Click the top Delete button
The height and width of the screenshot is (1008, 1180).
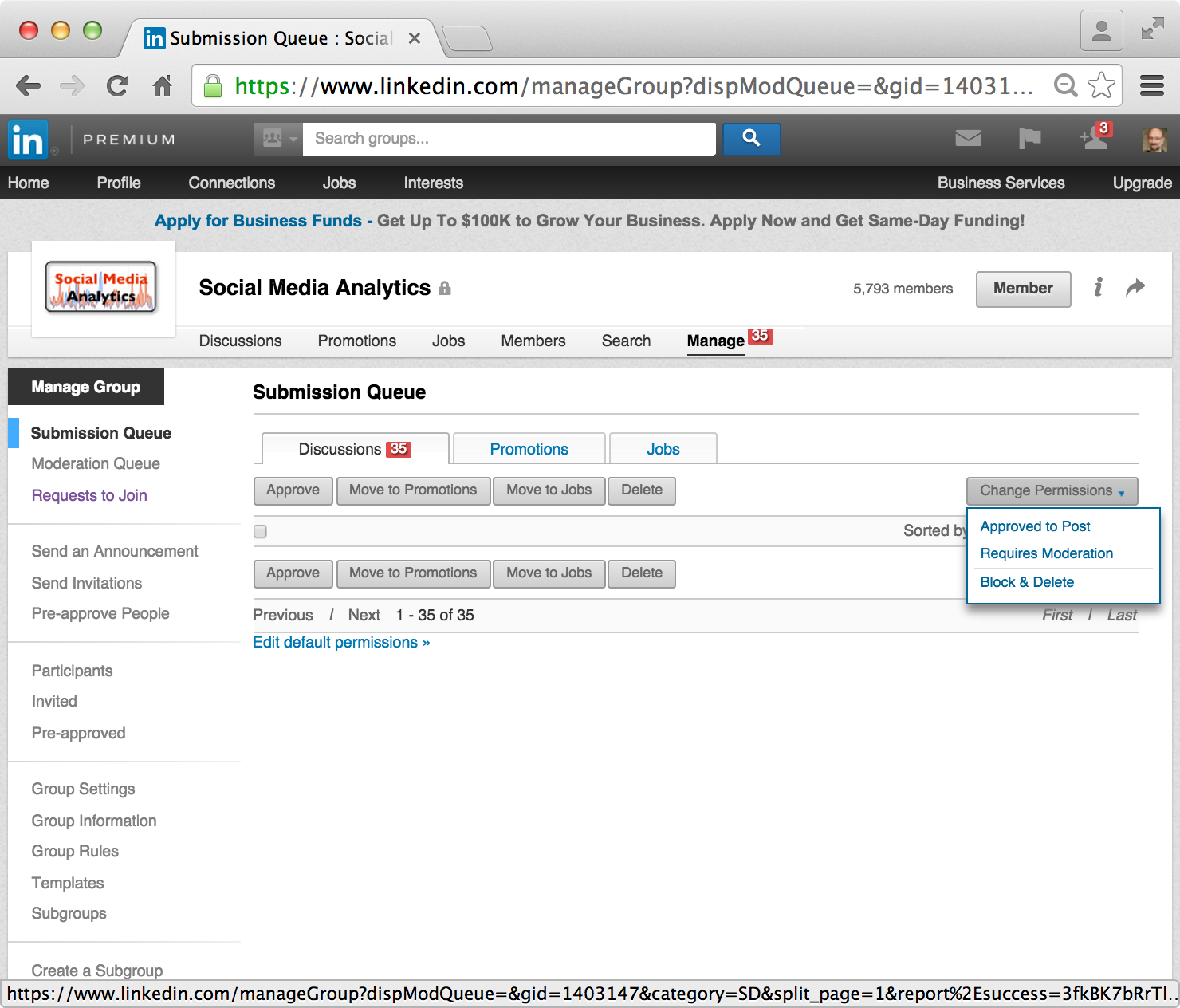642,490
